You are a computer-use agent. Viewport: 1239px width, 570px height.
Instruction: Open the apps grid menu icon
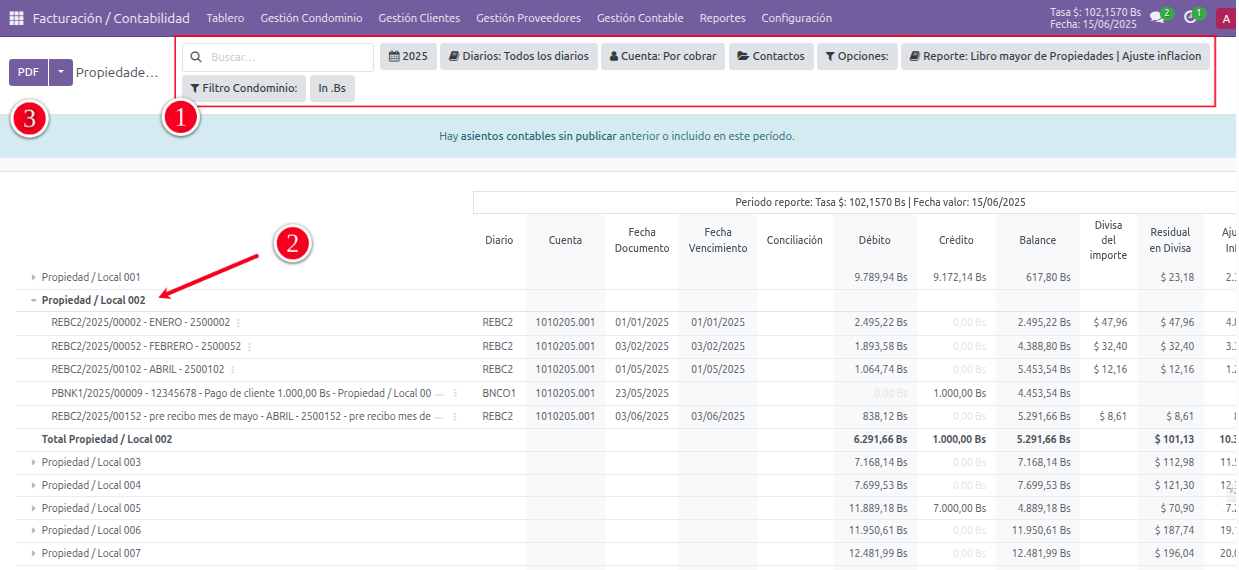coord(16,18)
